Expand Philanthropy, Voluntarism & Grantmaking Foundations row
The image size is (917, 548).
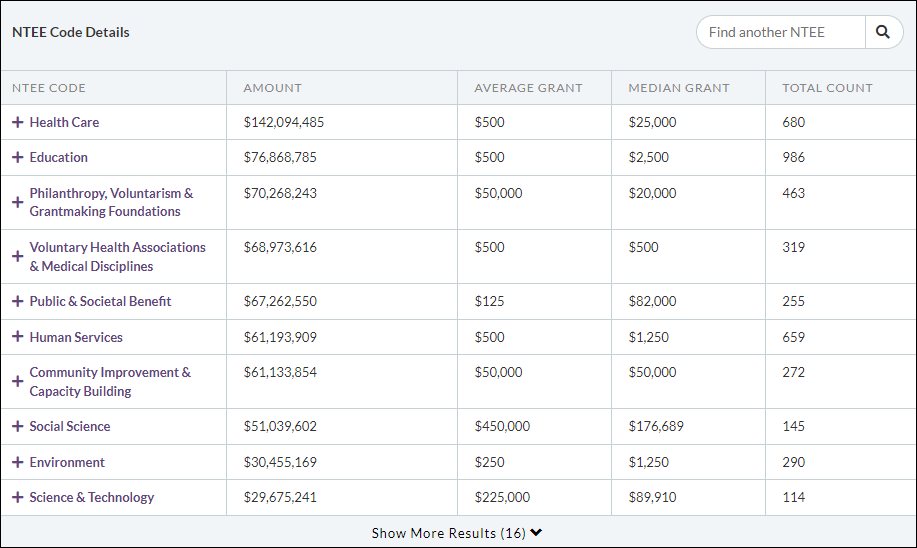click(x=17, y=202)
